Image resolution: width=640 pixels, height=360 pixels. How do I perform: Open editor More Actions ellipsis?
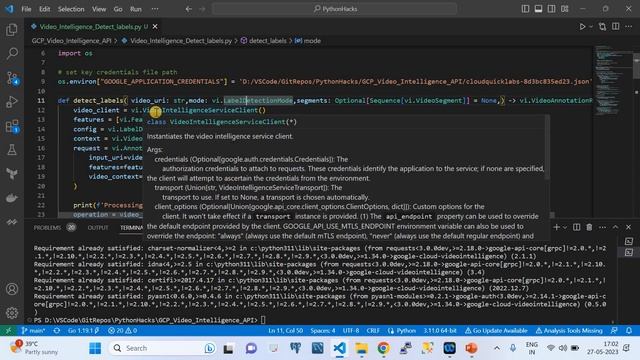(x=629, y=27)
